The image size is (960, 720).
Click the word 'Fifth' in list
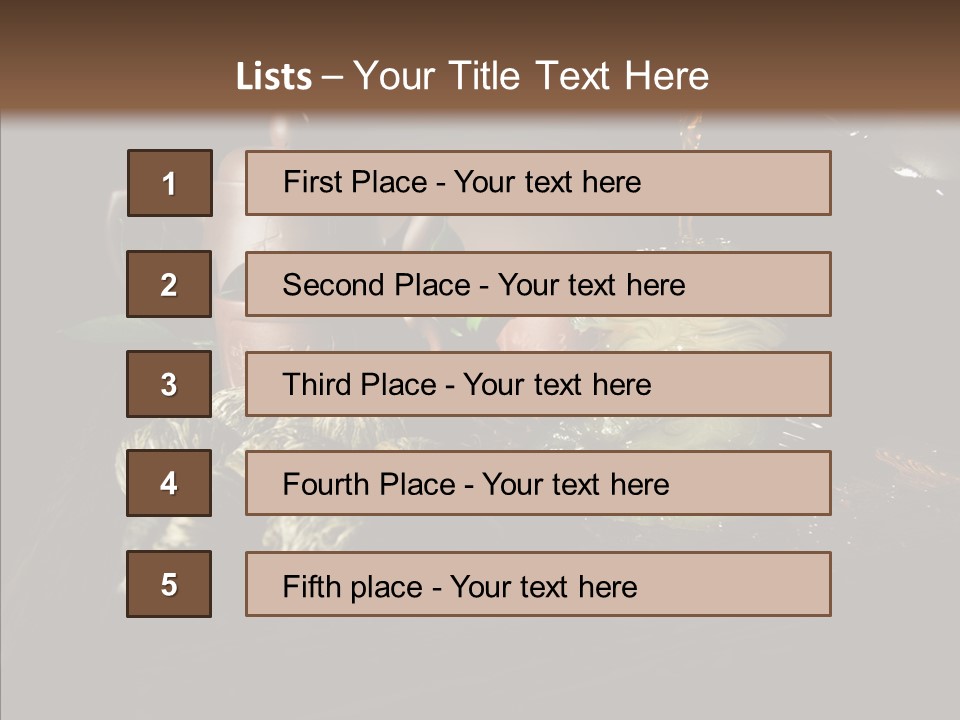click(311, 586)
